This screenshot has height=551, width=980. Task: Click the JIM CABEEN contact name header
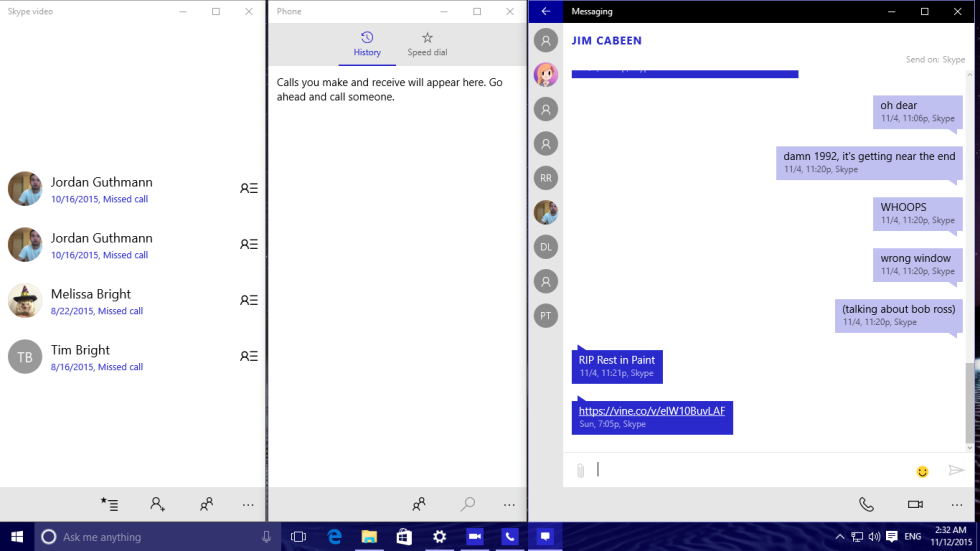pos(606,41)
